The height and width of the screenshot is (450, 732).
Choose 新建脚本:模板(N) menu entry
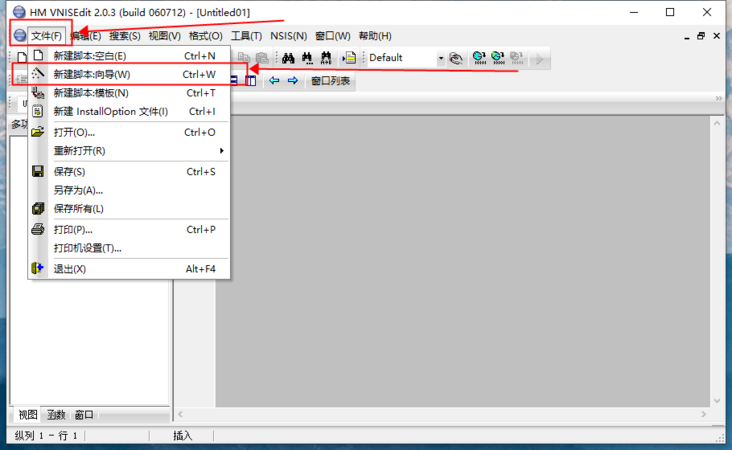129,93
